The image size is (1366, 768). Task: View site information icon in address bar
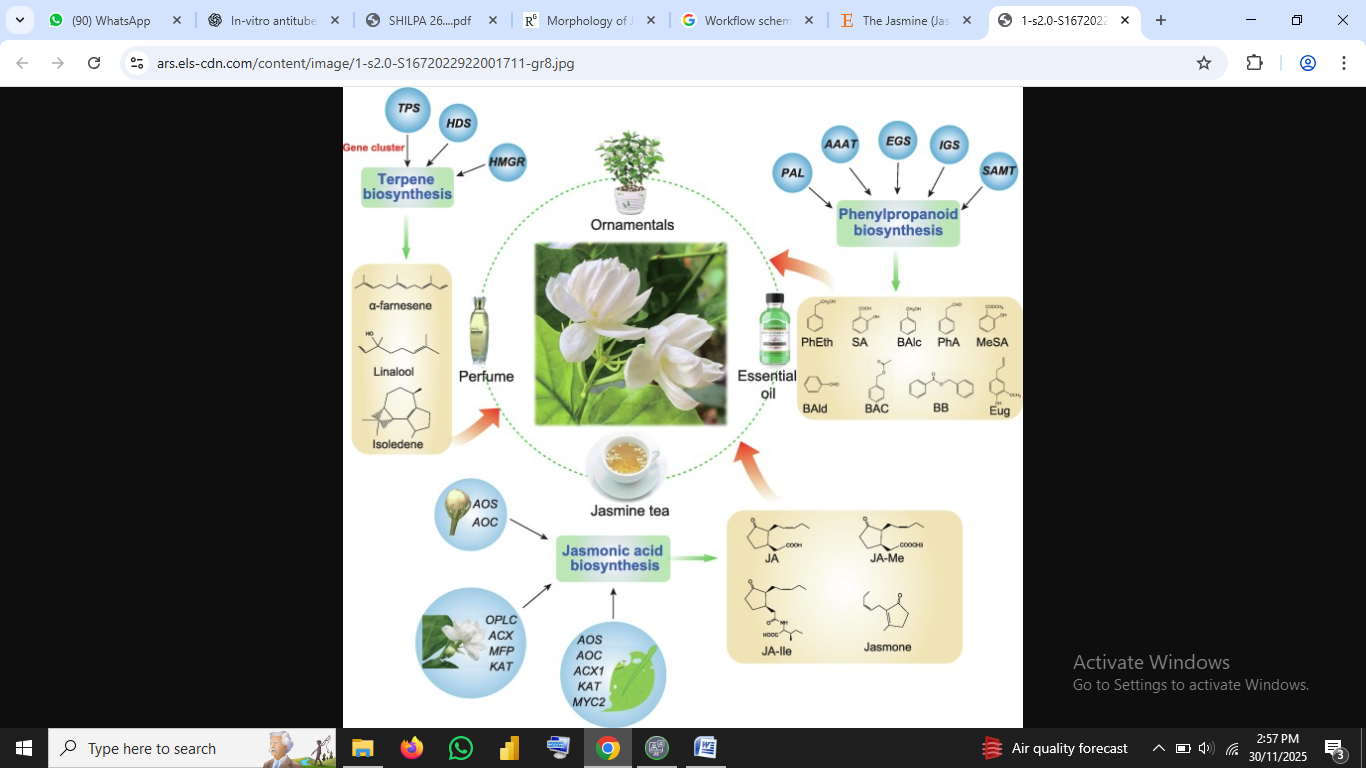point(138,63)
